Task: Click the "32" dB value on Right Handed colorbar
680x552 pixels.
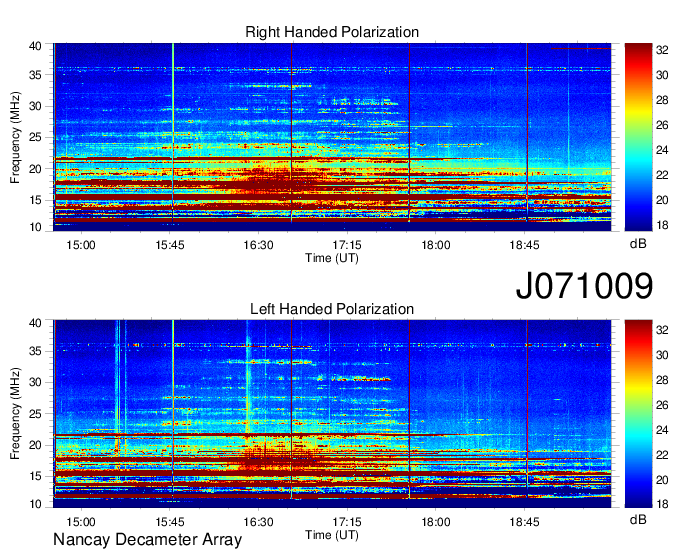Action: (662, 50)
